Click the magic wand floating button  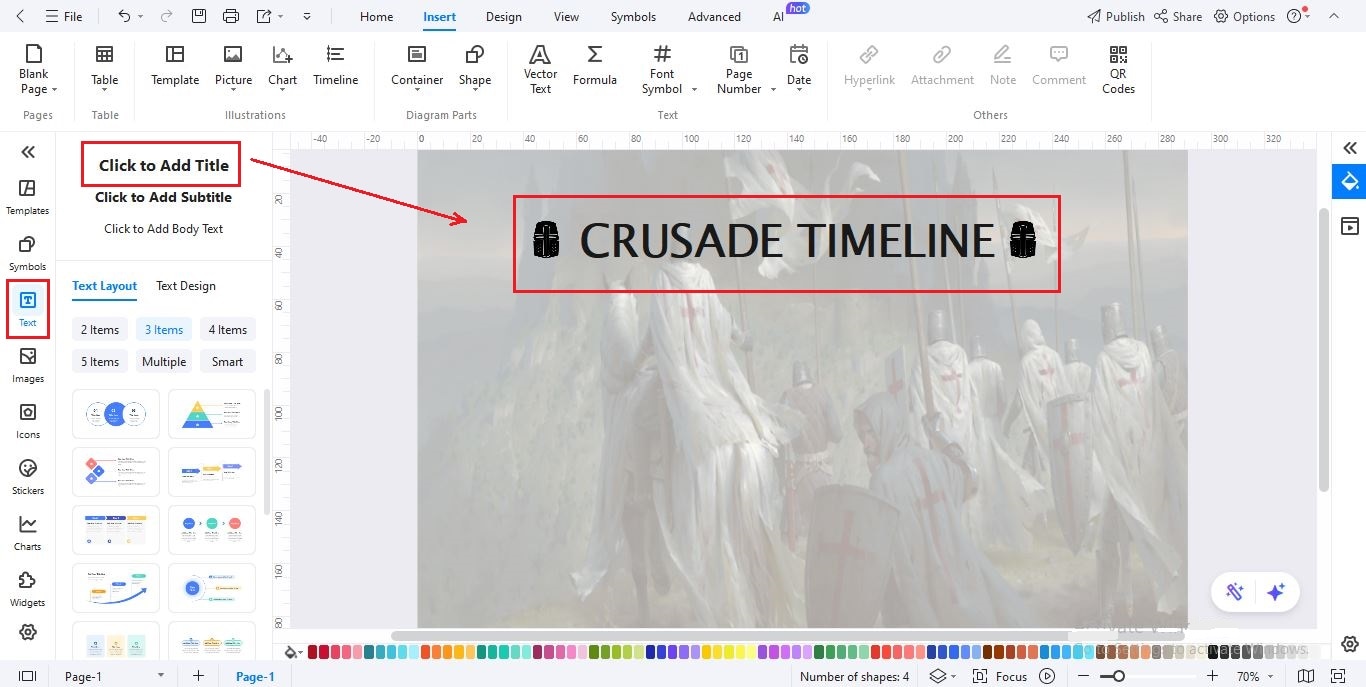coord(1234,592)
